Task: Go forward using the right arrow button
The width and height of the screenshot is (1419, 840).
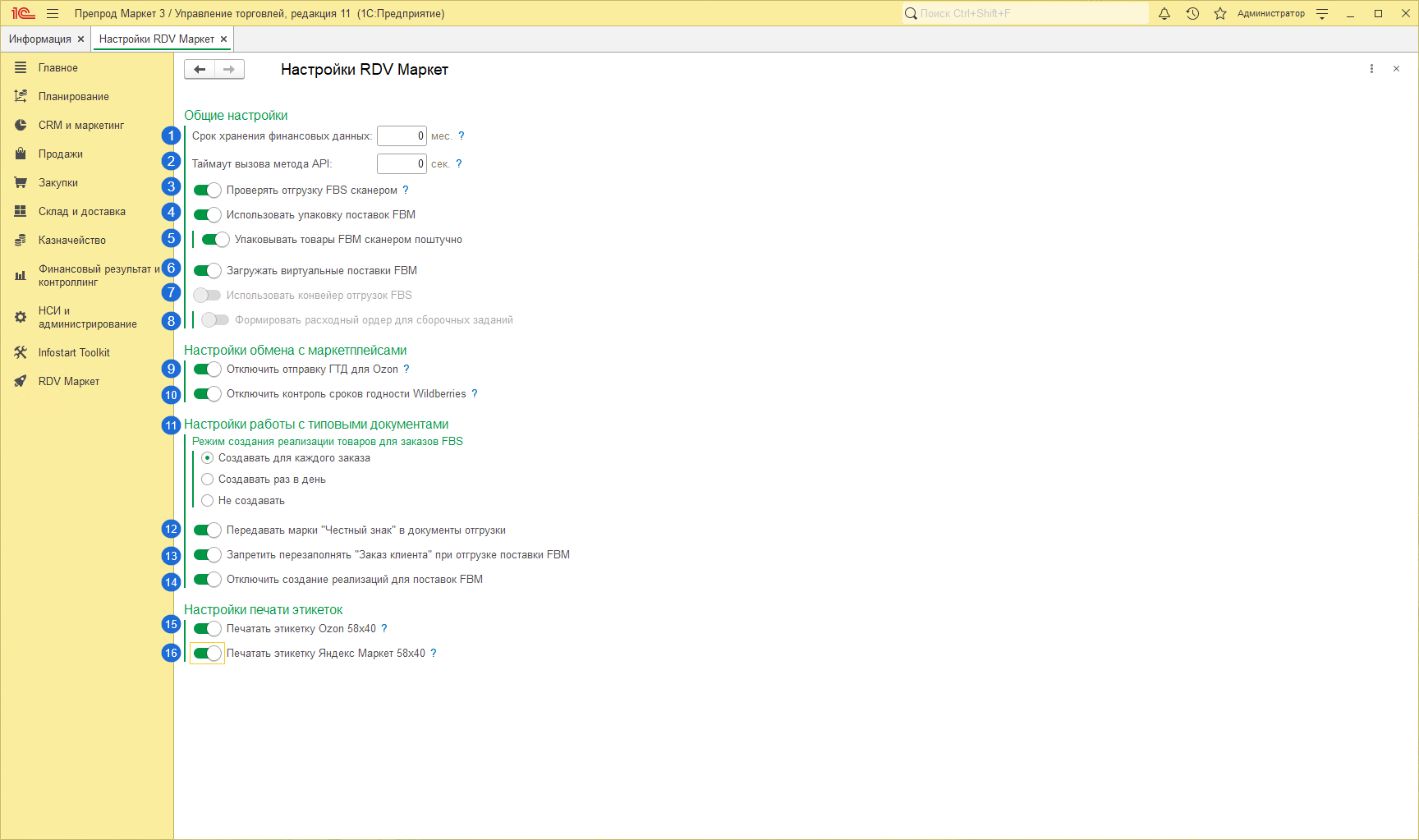Action: 229,70
